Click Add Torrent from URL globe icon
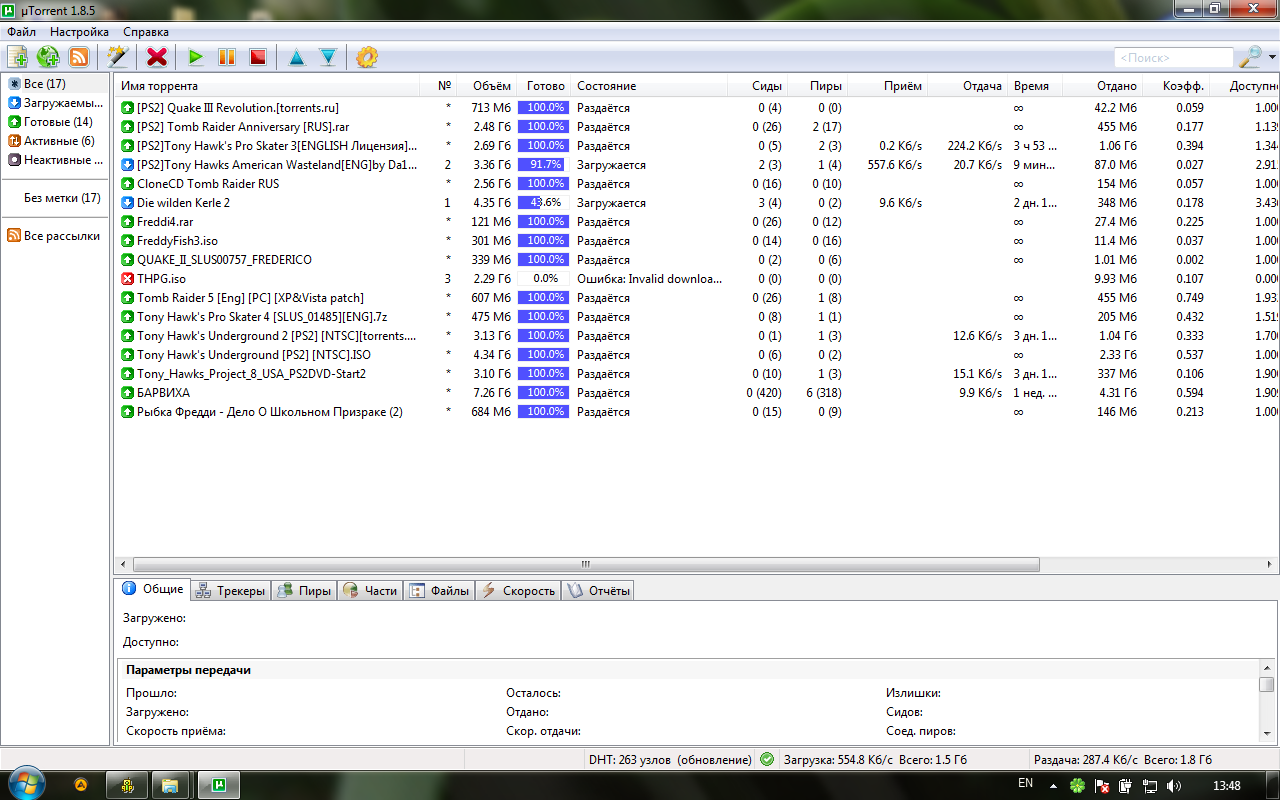 tap(48, 57)
